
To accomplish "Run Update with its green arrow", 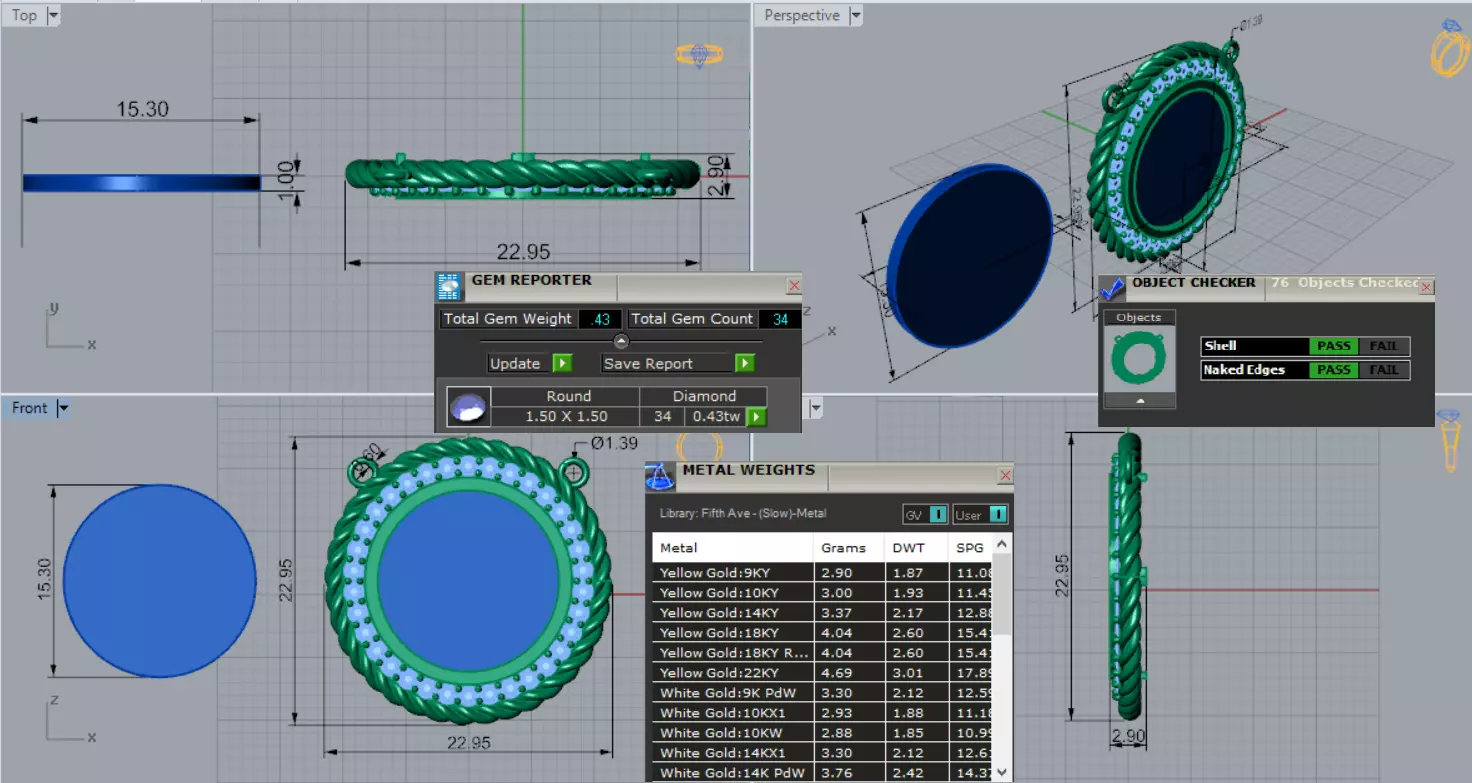I will (x=561, y=363).
